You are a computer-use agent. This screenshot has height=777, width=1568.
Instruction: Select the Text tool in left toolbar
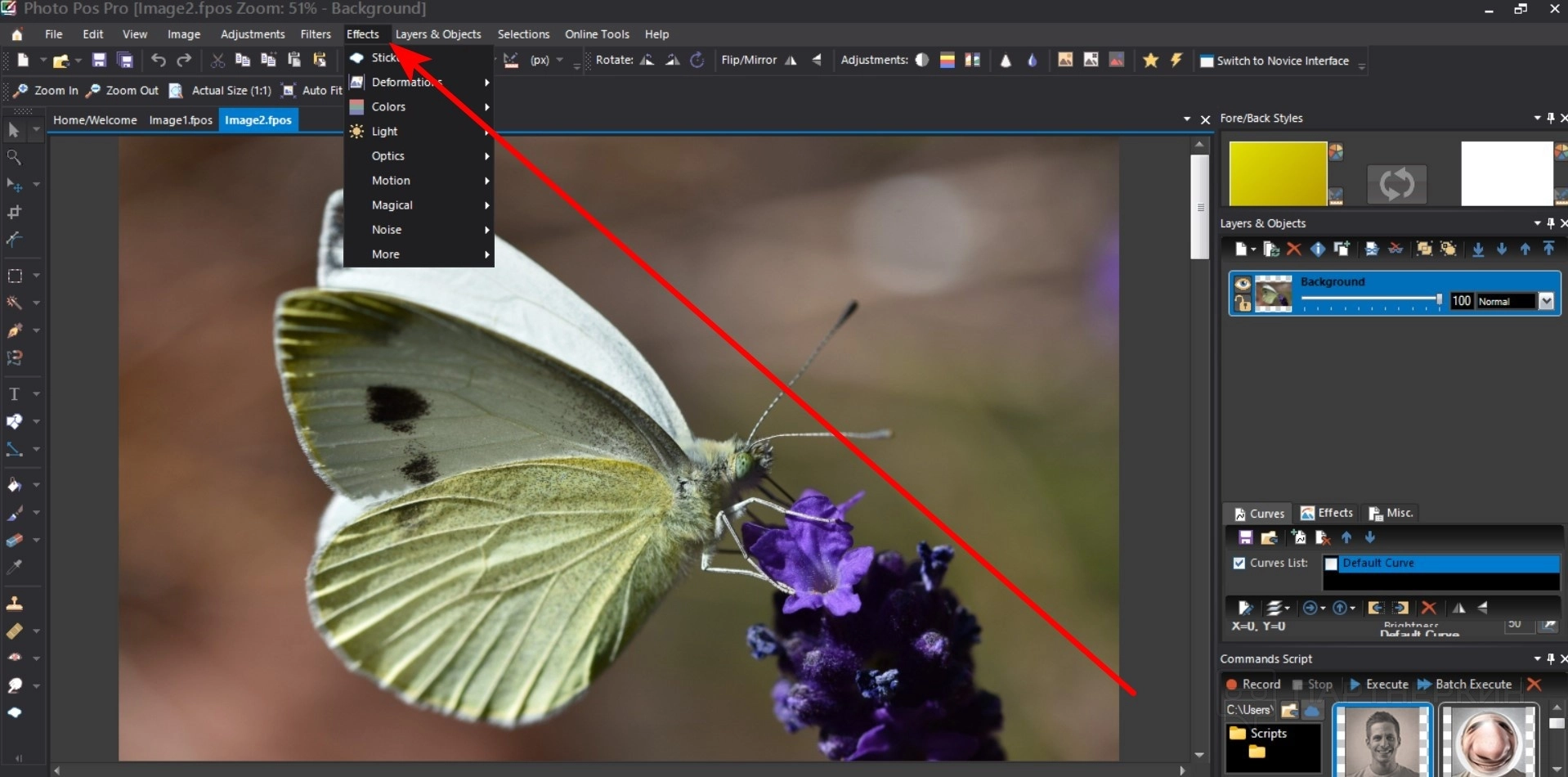[14, 394]
